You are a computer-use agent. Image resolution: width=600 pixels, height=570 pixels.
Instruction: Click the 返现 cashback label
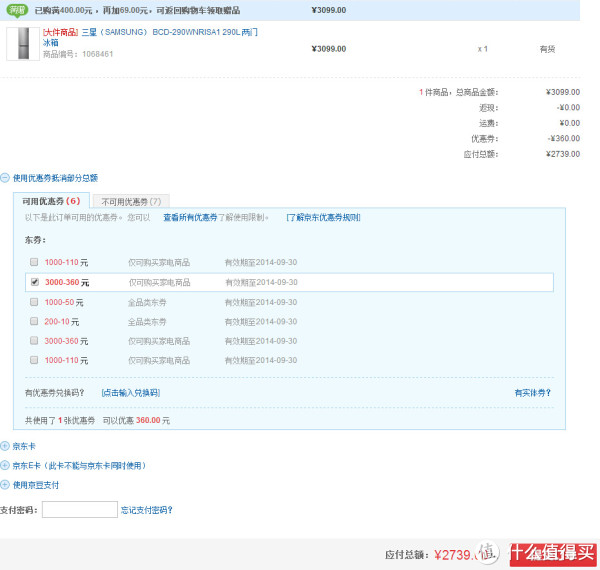pos(489,108)
